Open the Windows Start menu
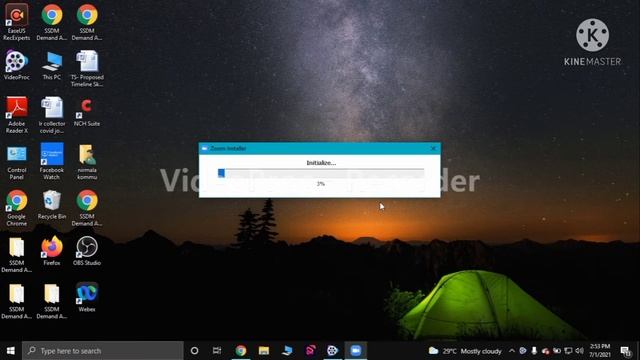The image size is (640, 360). click(x=11, y=351)
